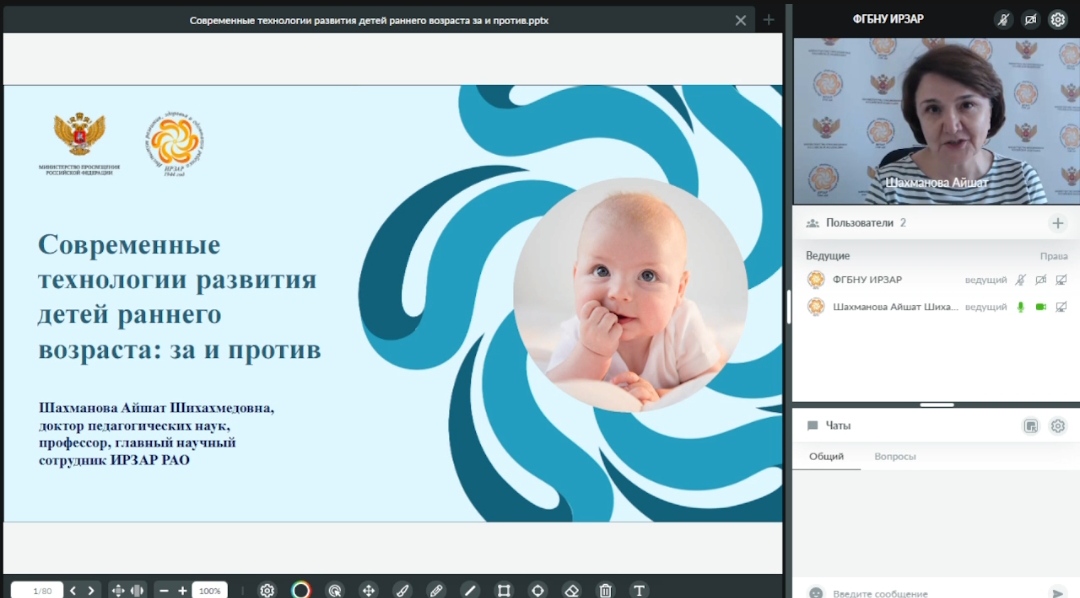This screenshot has height=598, width=1080.
Task: Pick the straight line tool
Action: pyautogui.click(x=469, y=590)
